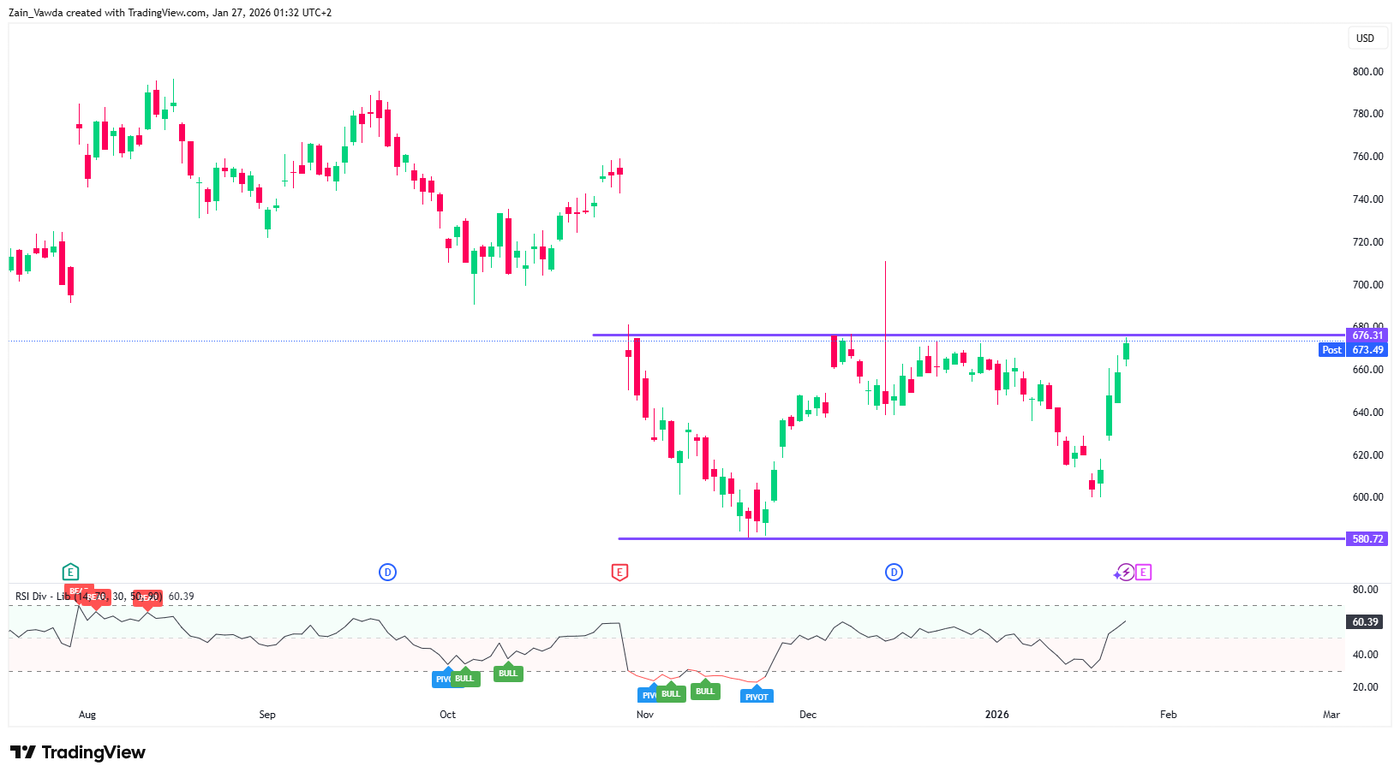Screen dimensions: 1400x778
Task: Click the Mar label on the time axis
Action: point(1331,715)
